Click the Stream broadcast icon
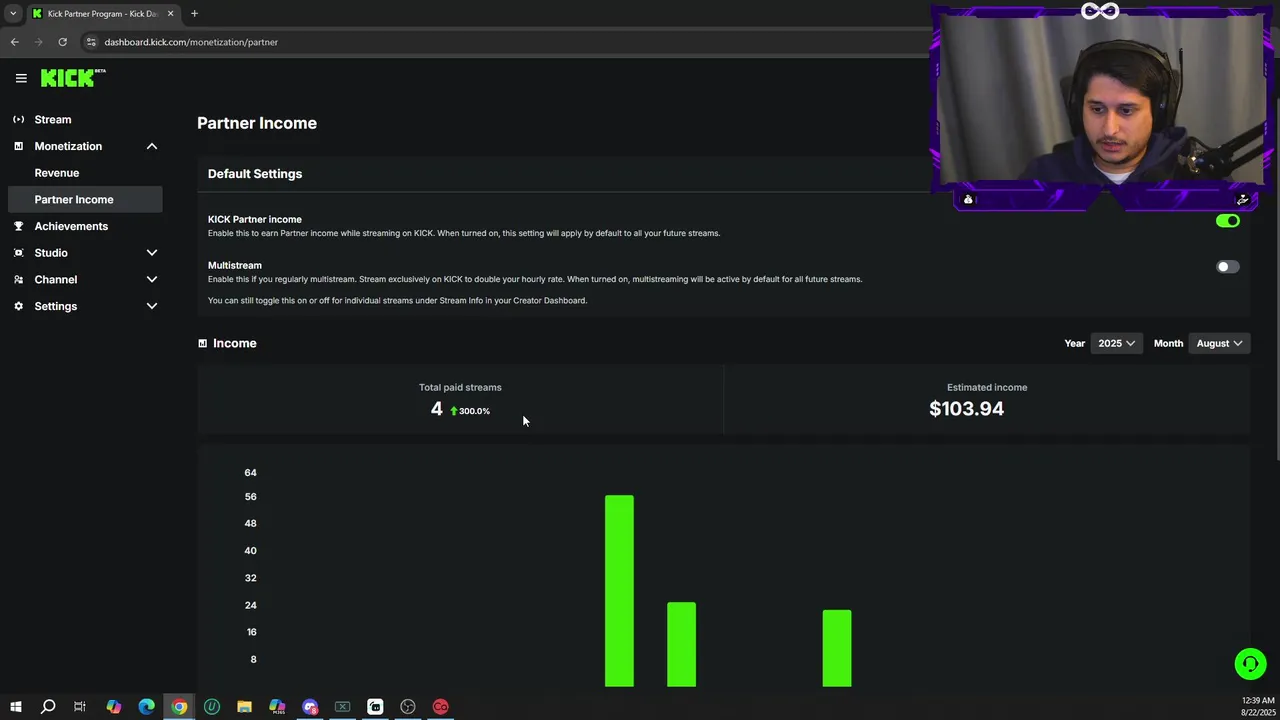1280x720 pixels. [18, 119]
